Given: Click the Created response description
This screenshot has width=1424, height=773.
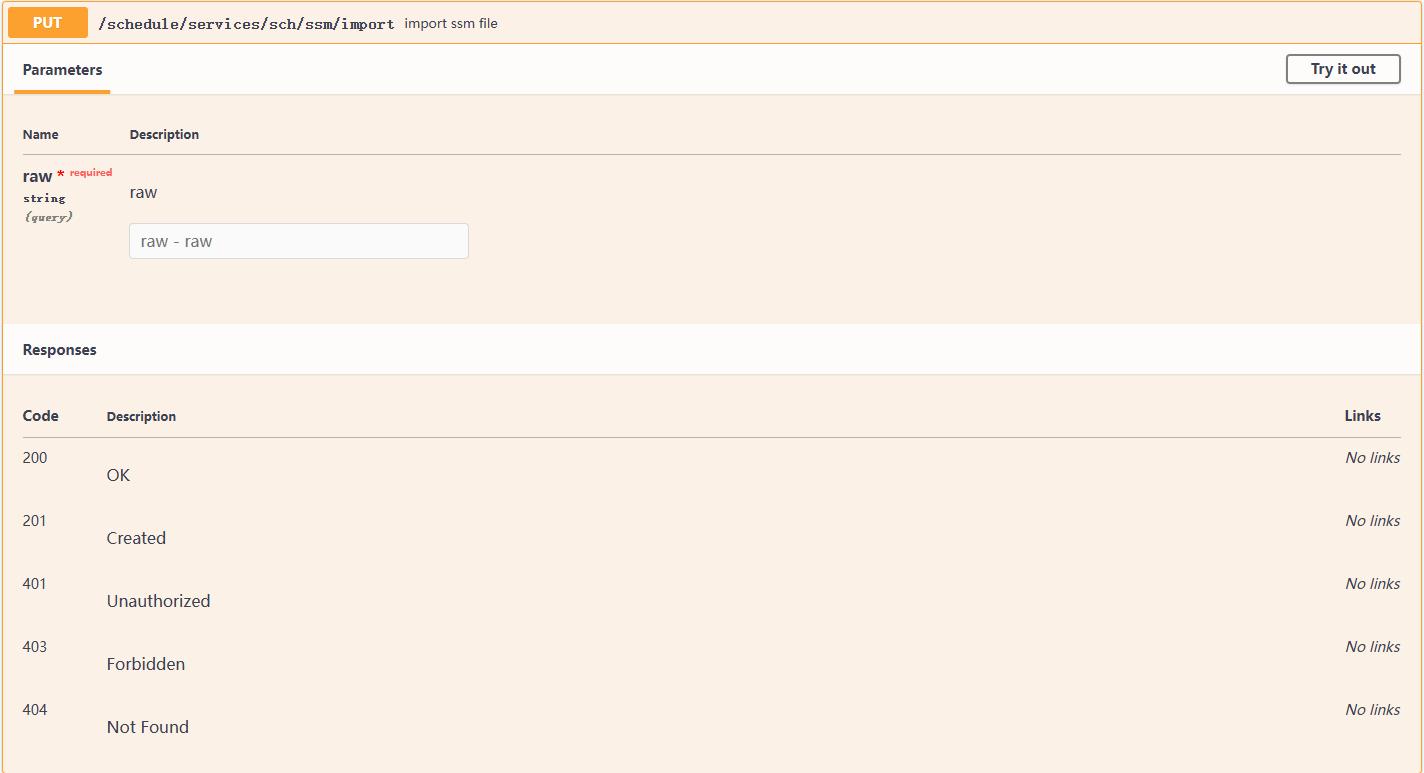Looking at the screenshot, I should pos(136,538).
